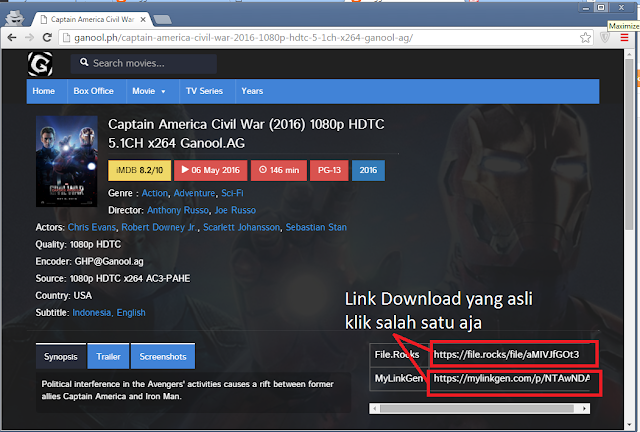Click the File.Rocks row label
This screenshot has width=640, height=432.
[x=397, y=354]
